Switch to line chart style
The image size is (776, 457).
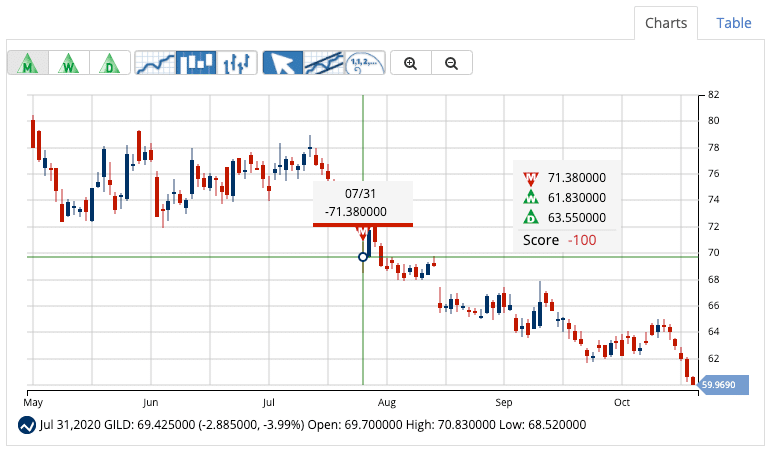(x=155, y=63)
